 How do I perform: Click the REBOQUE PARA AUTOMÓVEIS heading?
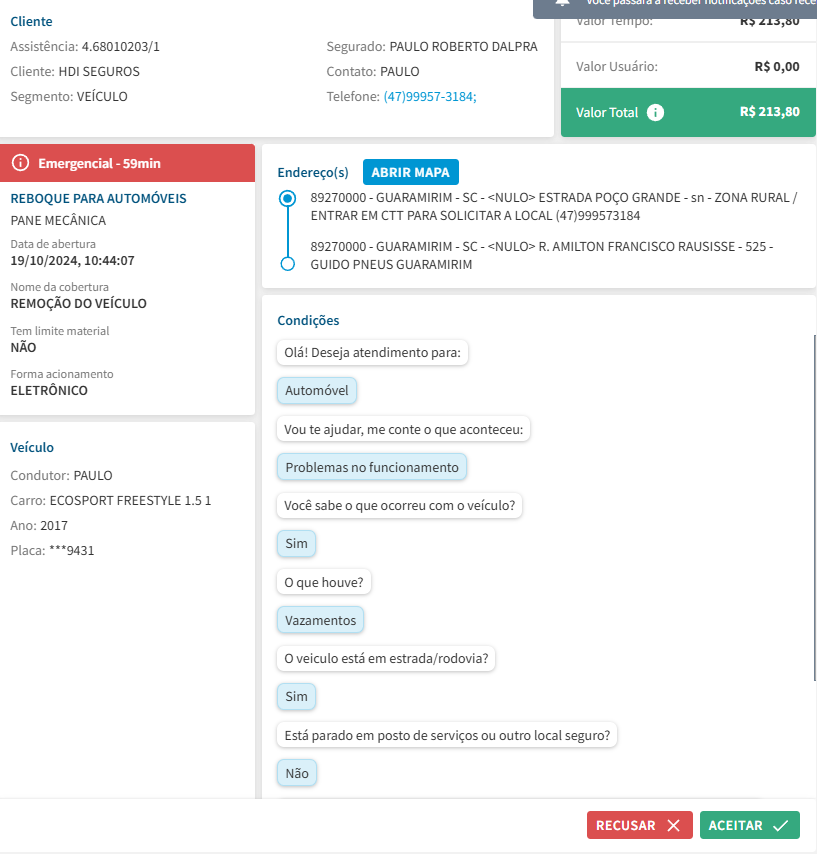click(98, 198)
